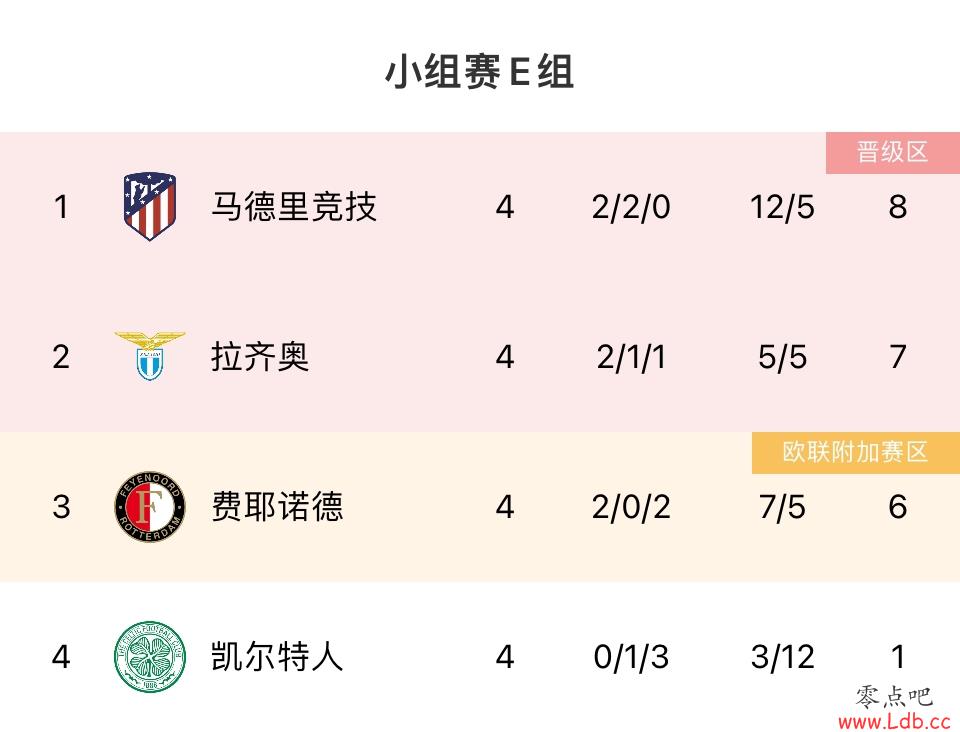Click the 0/1/3 record for 凯尔特人
The image size is (960, 732).
pyautogui.click(x=631, y=657)
